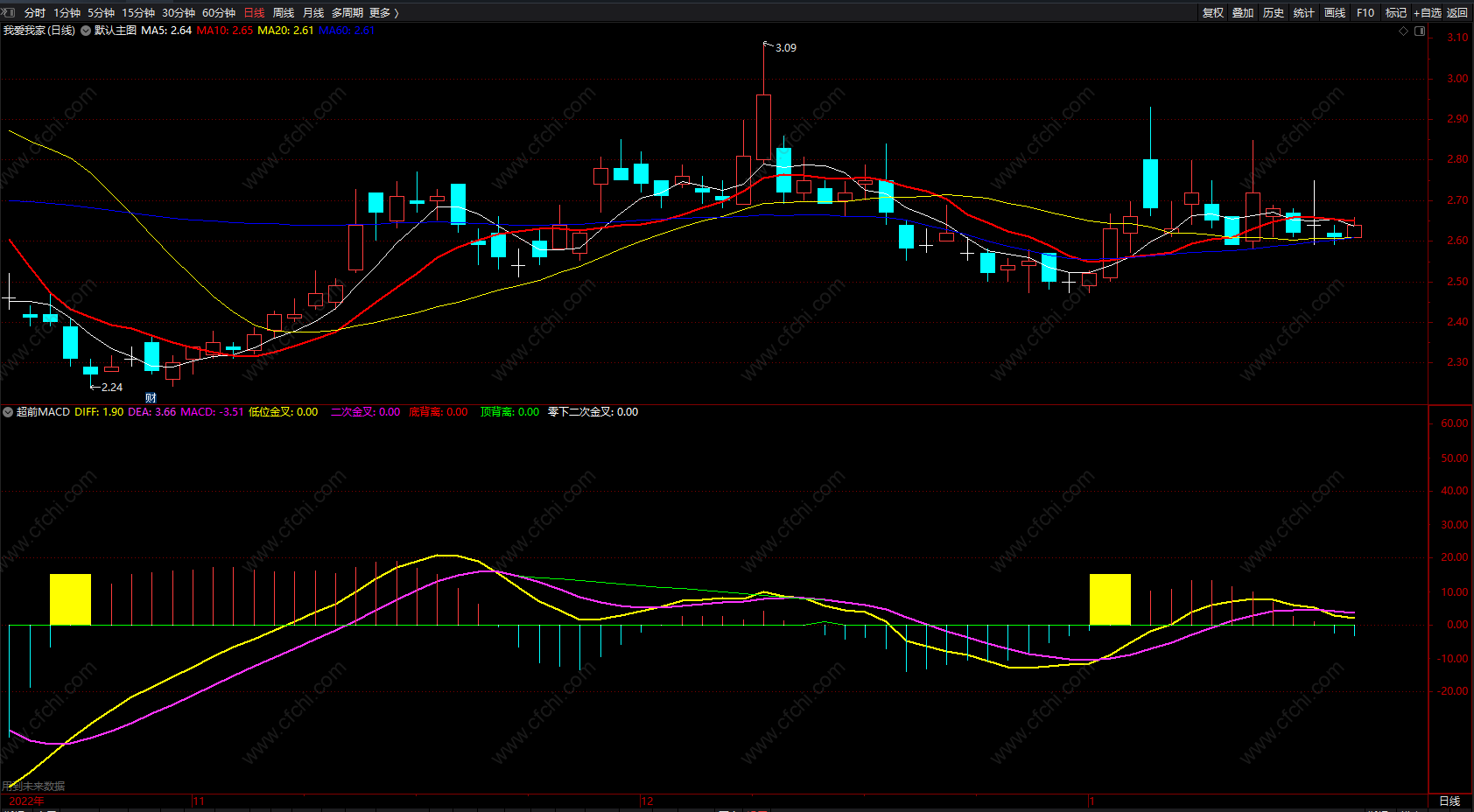Toggle the right side panel icon
Image resolution: width=1474 pixels, height=812 pixels.
1420,31
